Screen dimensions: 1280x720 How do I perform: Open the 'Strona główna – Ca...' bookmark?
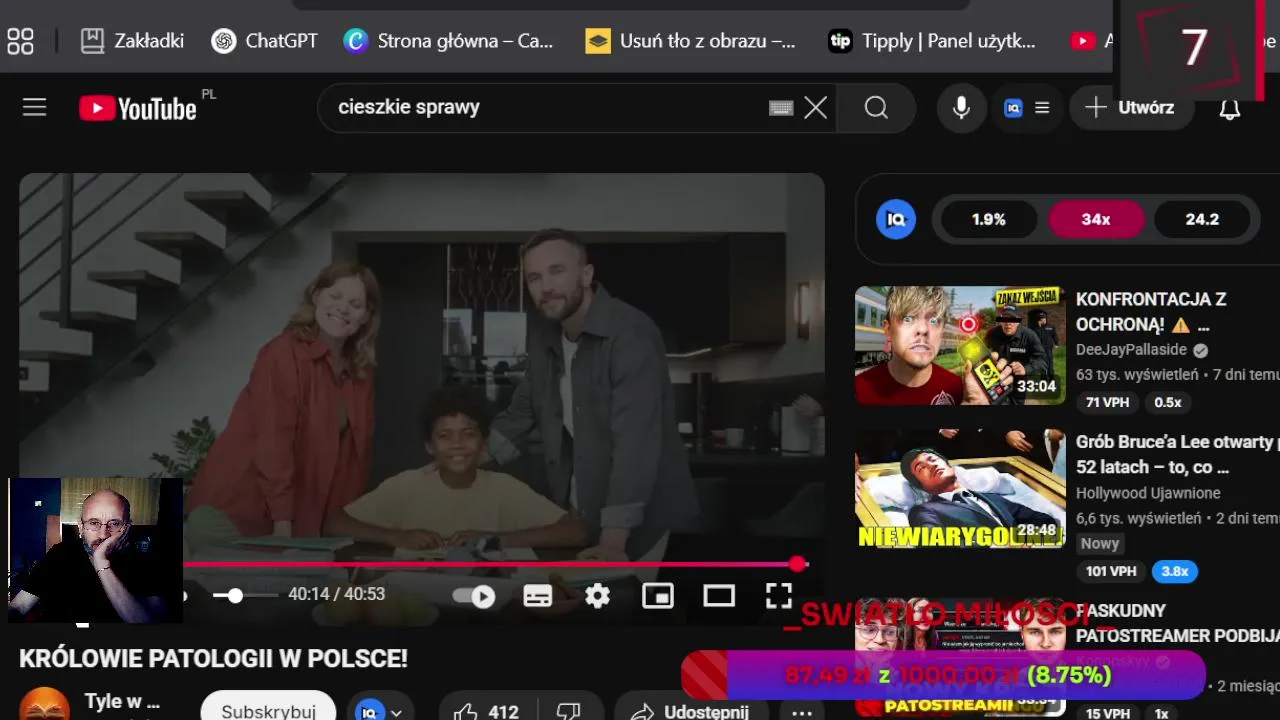tap(448, 41)
